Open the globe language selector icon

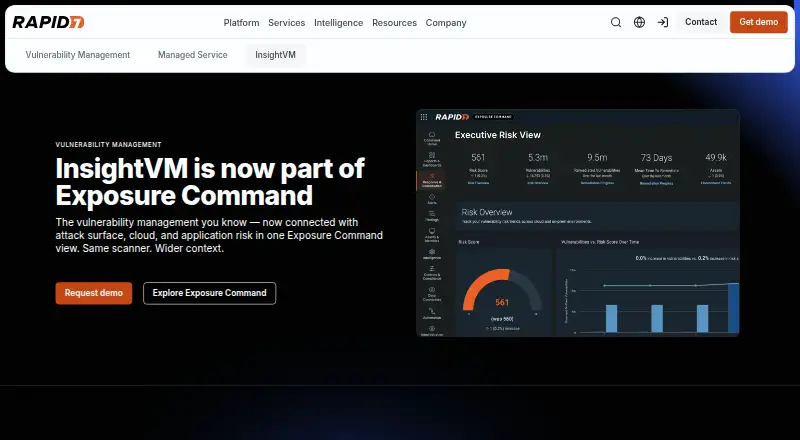point(639,22)
